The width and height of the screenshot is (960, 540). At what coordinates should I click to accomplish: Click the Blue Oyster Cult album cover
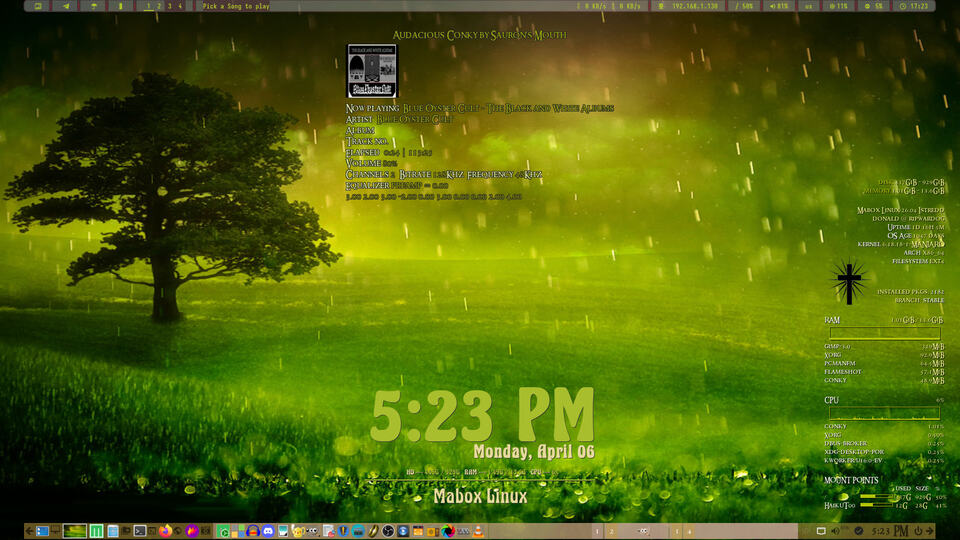(x=372, y=70)
